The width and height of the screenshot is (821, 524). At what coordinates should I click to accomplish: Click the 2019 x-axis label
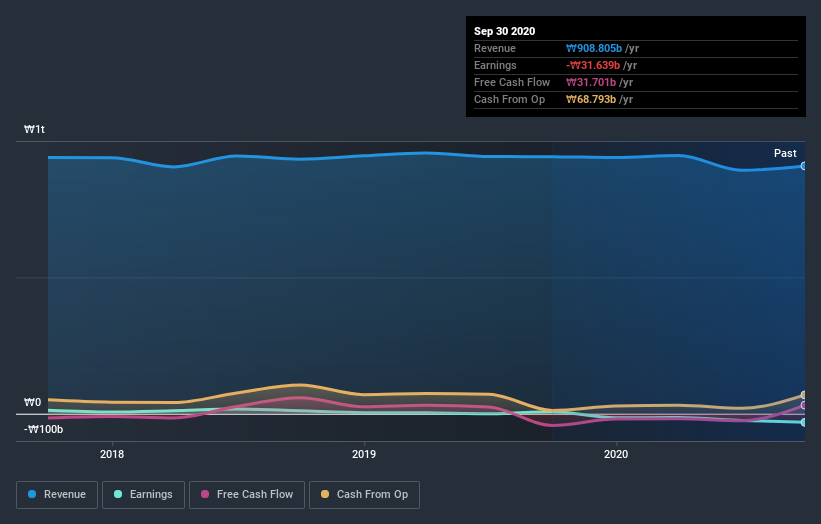point(364,454)
